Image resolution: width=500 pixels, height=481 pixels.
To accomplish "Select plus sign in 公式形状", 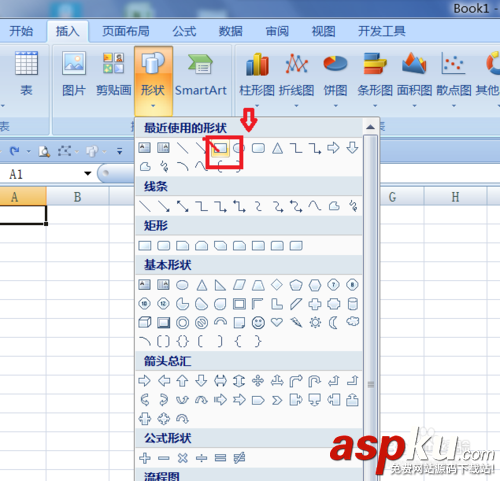I will click(145, 458).
